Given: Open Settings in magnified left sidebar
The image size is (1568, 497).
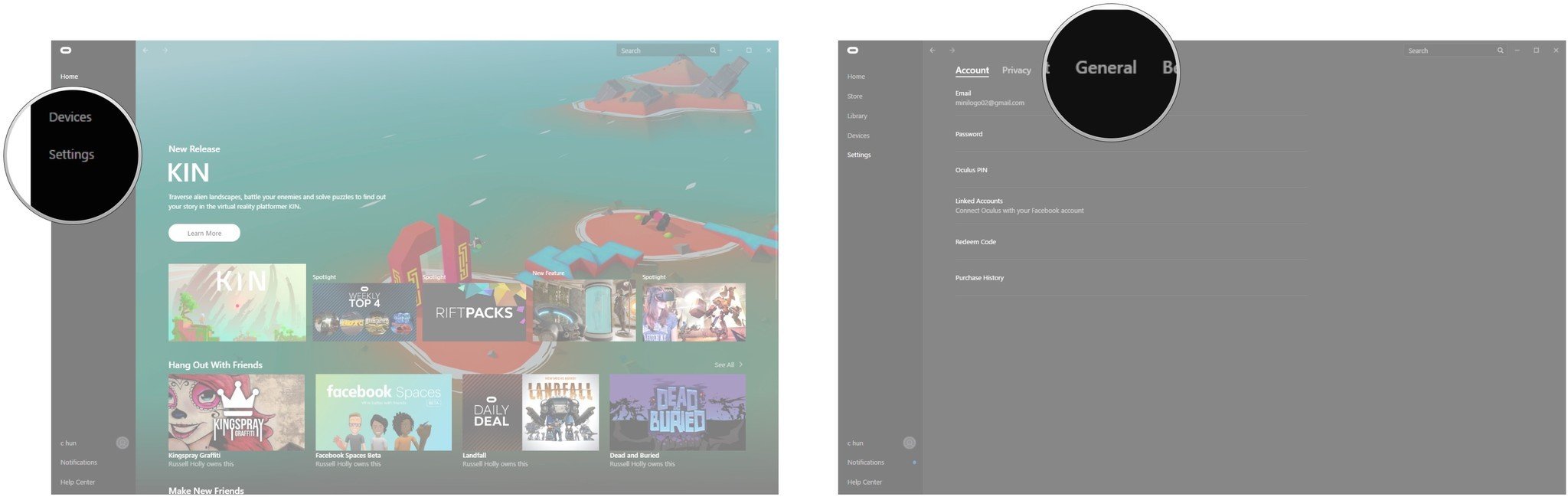Looking at the screenshot, I should [71, 154].
